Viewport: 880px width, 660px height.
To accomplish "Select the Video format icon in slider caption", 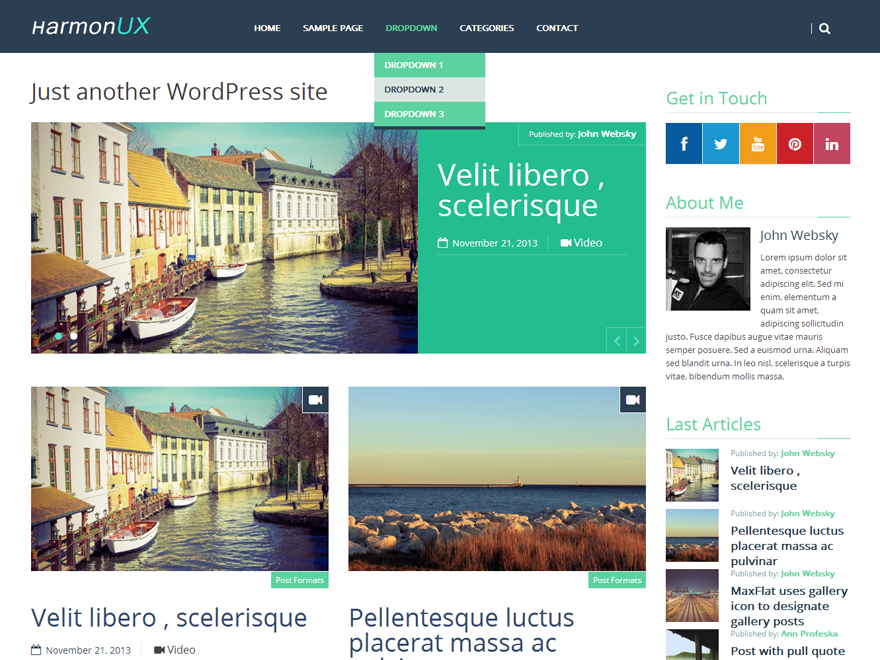I will pos(567,242).
